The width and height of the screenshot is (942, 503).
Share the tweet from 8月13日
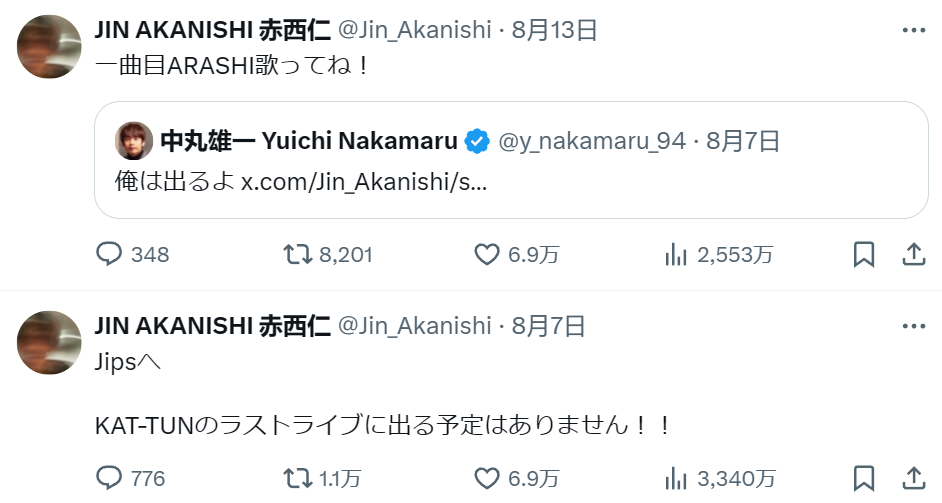(x=913, y=255)
